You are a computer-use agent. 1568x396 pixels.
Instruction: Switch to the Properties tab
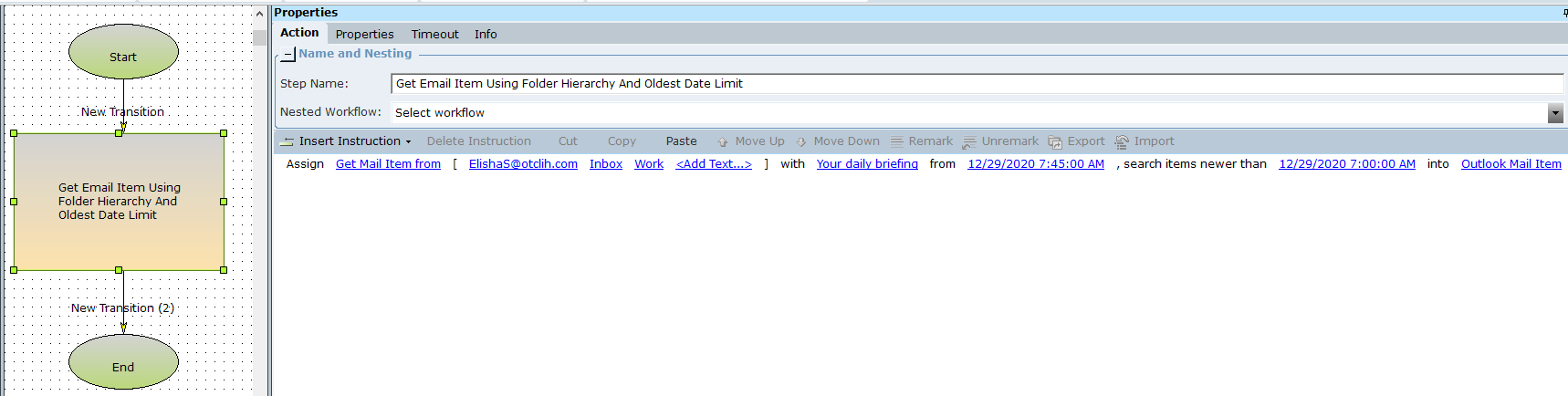[364, 34]
